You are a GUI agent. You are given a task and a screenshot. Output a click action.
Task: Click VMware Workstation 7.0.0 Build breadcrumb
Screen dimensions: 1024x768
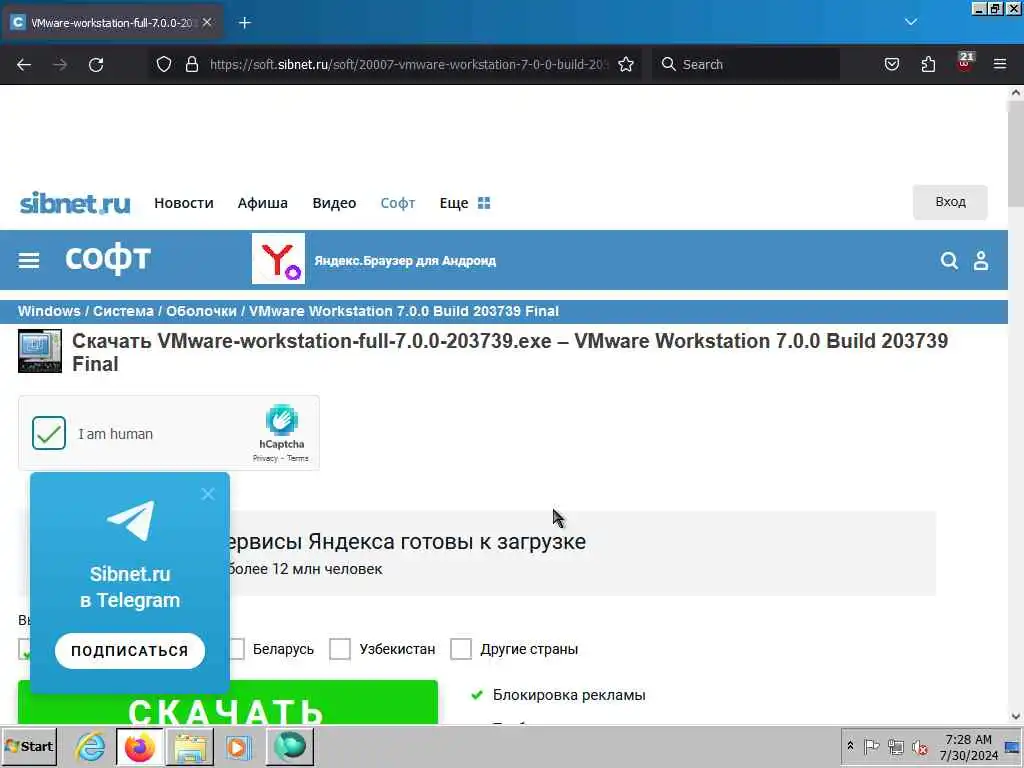404,311
